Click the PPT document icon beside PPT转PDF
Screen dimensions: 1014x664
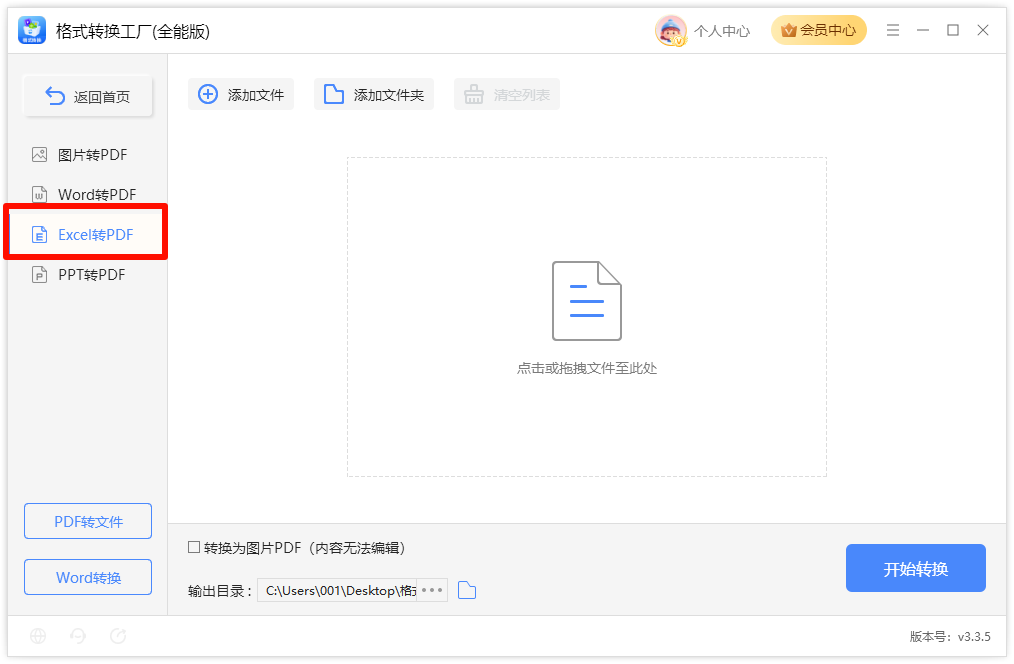click(x=39, y=275)
